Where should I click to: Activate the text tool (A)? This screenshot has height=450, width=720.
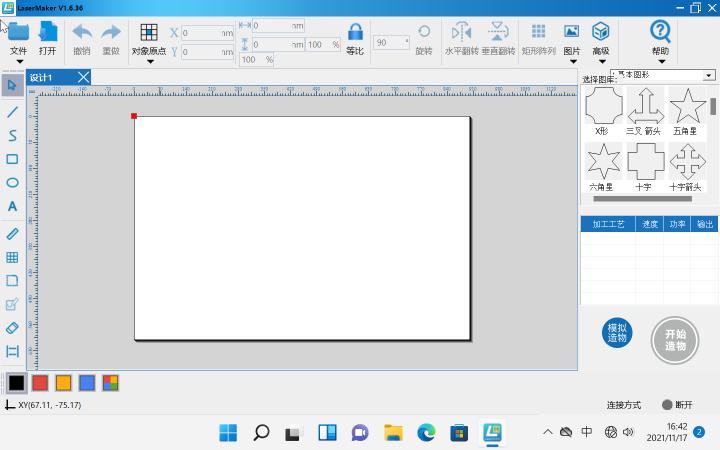12,207
